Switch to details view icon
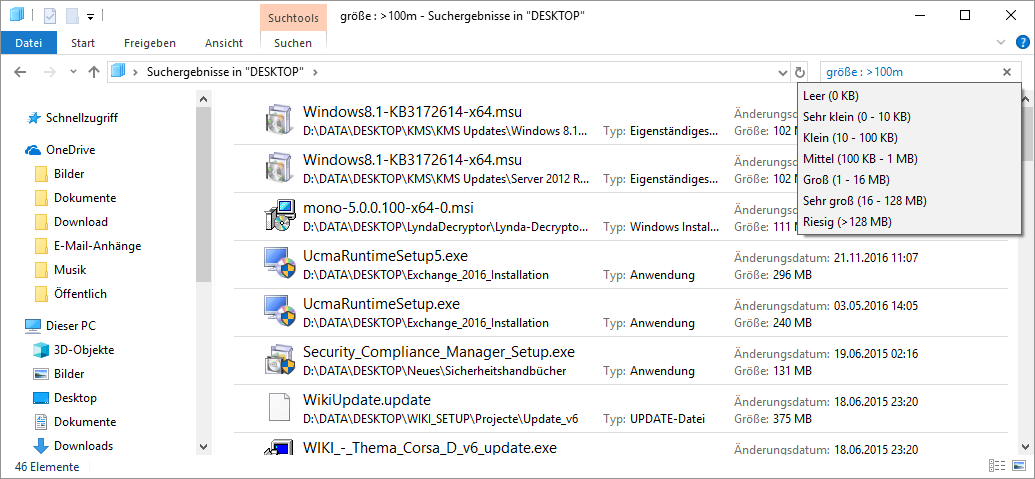 point(996,465)
